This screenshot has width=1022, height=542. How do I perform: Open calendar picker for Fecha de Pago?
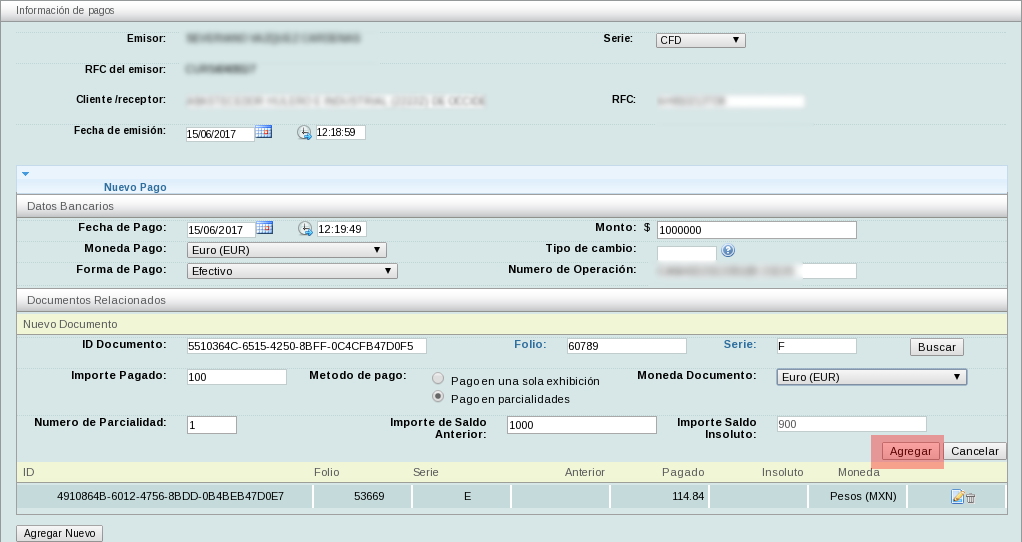click(x=265, y=228)
